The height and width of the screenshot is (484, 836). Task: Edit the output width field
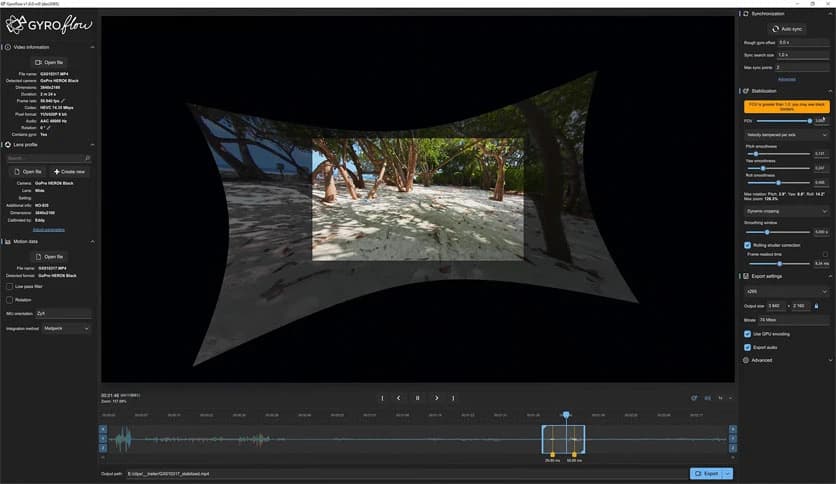click(777, 306)
